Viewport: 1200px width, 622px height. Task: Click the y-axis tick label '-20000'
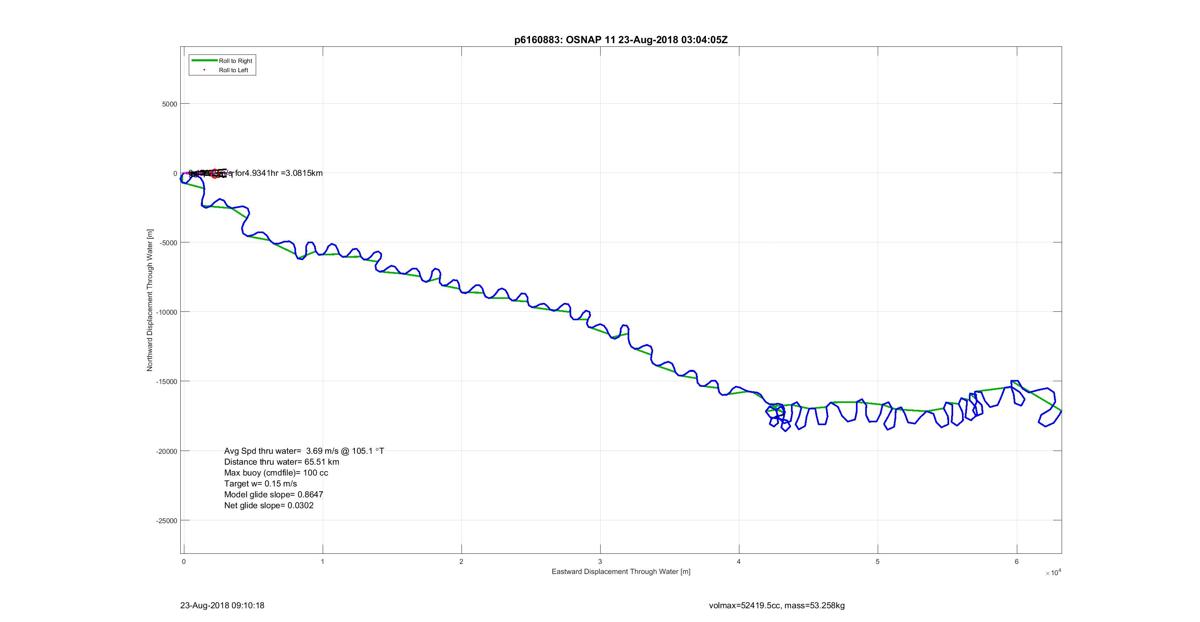point(165,451)
